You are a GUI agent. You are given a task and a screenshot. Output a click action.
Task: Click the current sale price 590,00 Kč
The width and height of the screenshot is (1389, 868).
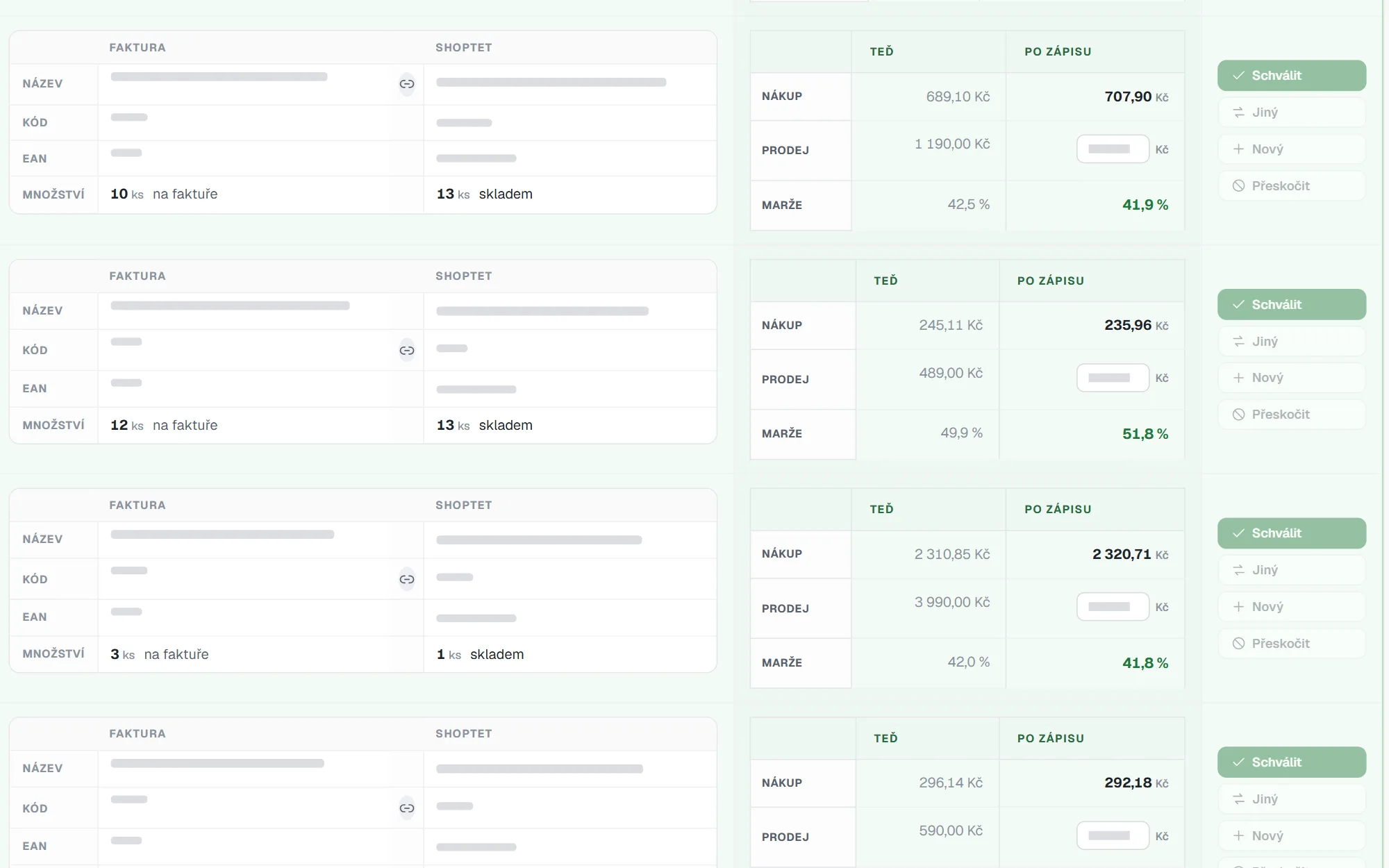[x=951, y=831]
